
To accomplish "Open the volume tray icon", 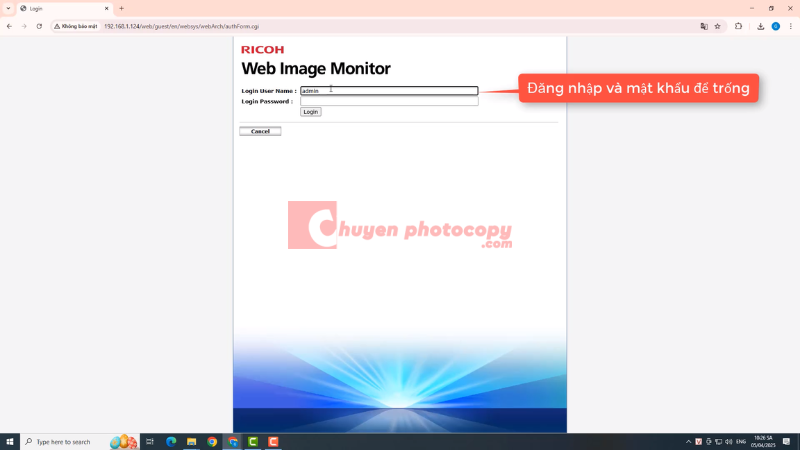I will pyautogui.click(x=729, y=442).
